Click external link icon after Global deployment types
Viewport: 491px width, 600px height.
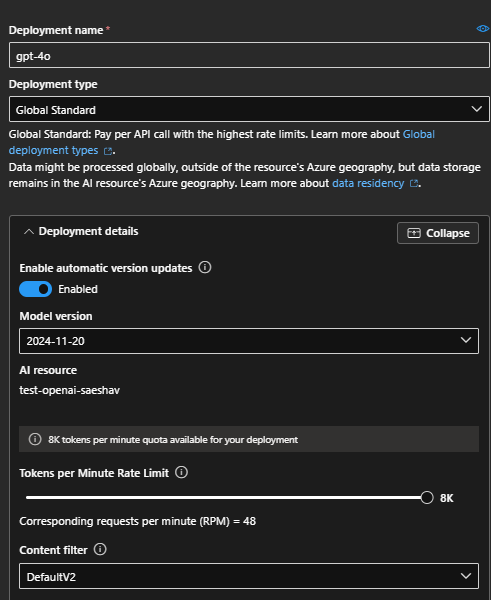108,152
